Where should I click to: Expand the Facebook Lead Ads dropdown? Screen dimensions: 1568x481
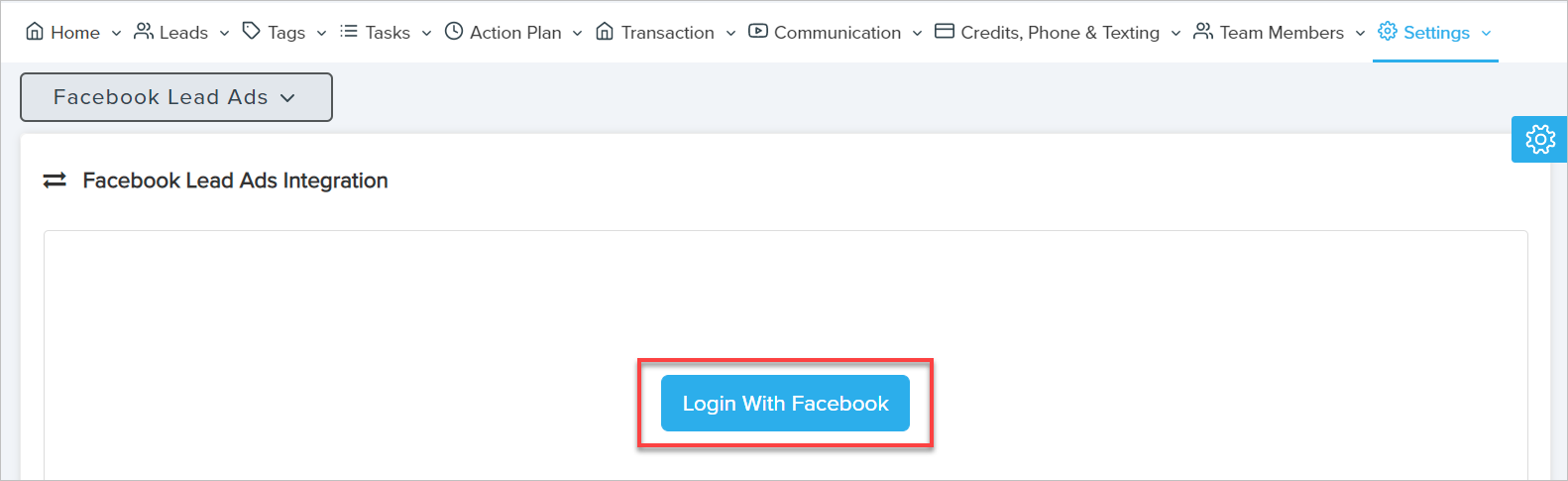click(176, 97)
